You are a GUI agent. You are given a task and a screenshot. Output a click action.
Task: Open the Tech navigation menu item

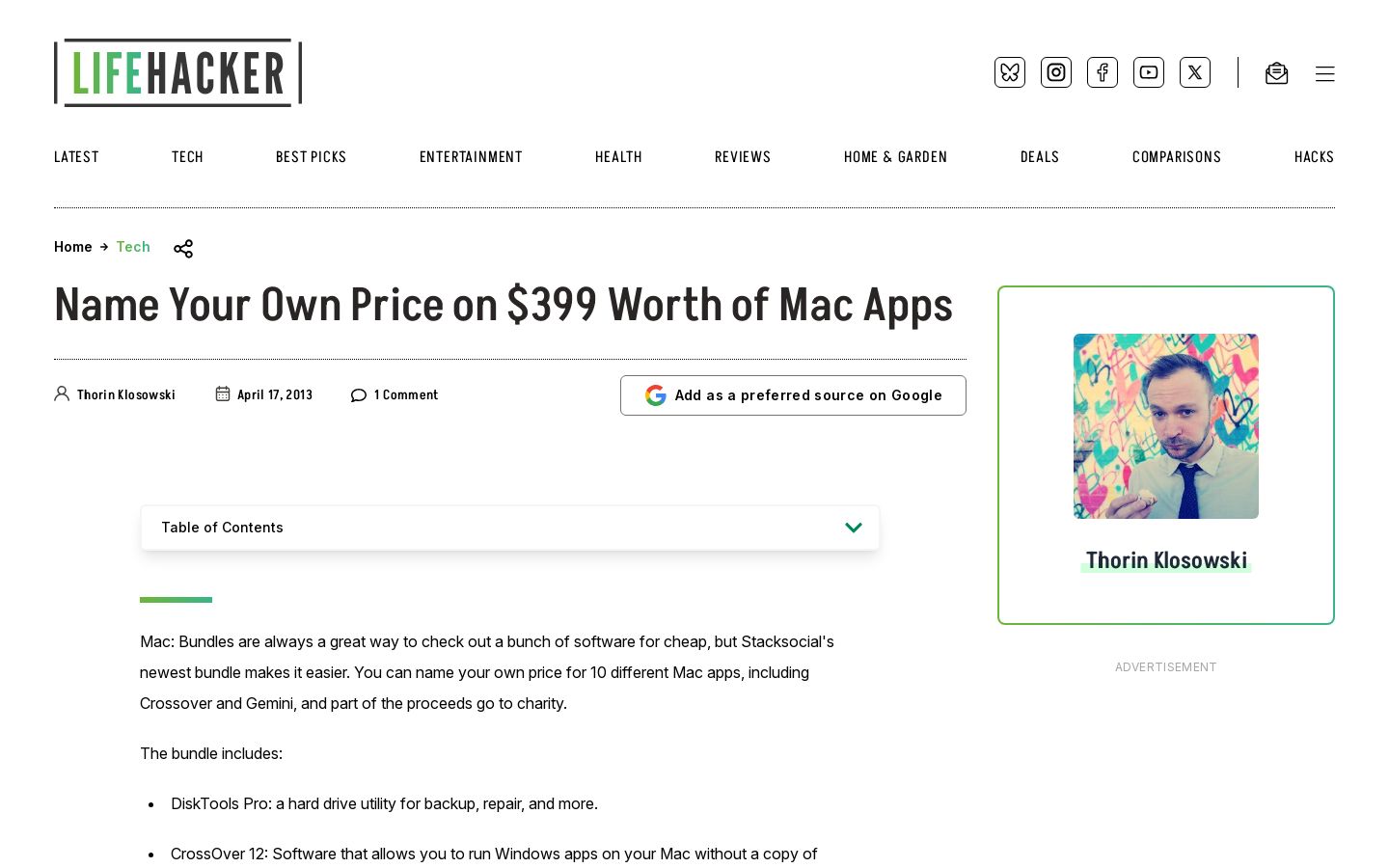tap(187, 157)
